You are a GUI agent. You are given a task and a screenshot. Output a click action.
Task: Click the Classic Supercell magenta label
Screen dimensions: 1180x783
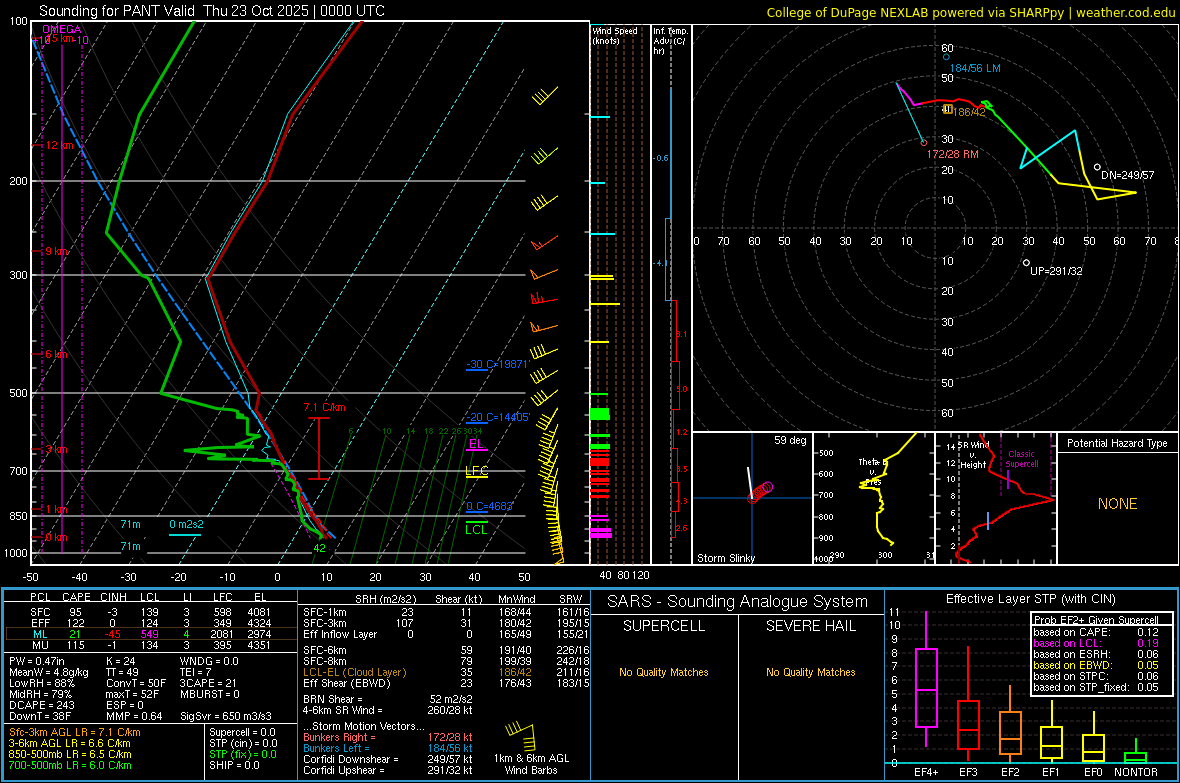pyautogui.click(x=1022, y=459)
